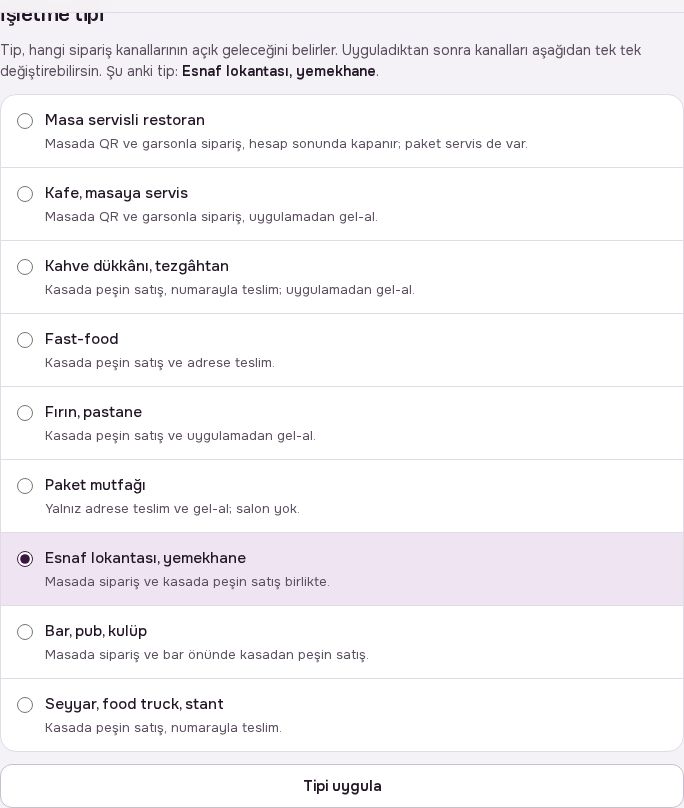The image size is (684, 808).
Task: Select the Kafe, masaya servis radio button
Action: [x=25, y=194]
